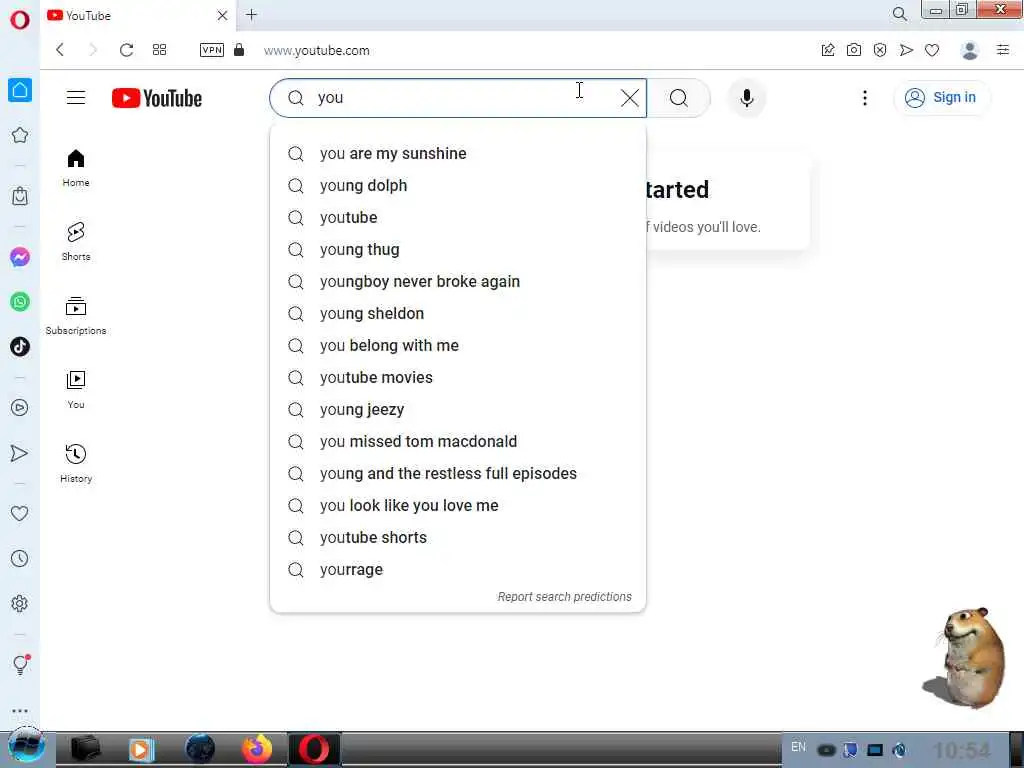
Task: Open Easy Setup sliders icon
Action: 1003,50
